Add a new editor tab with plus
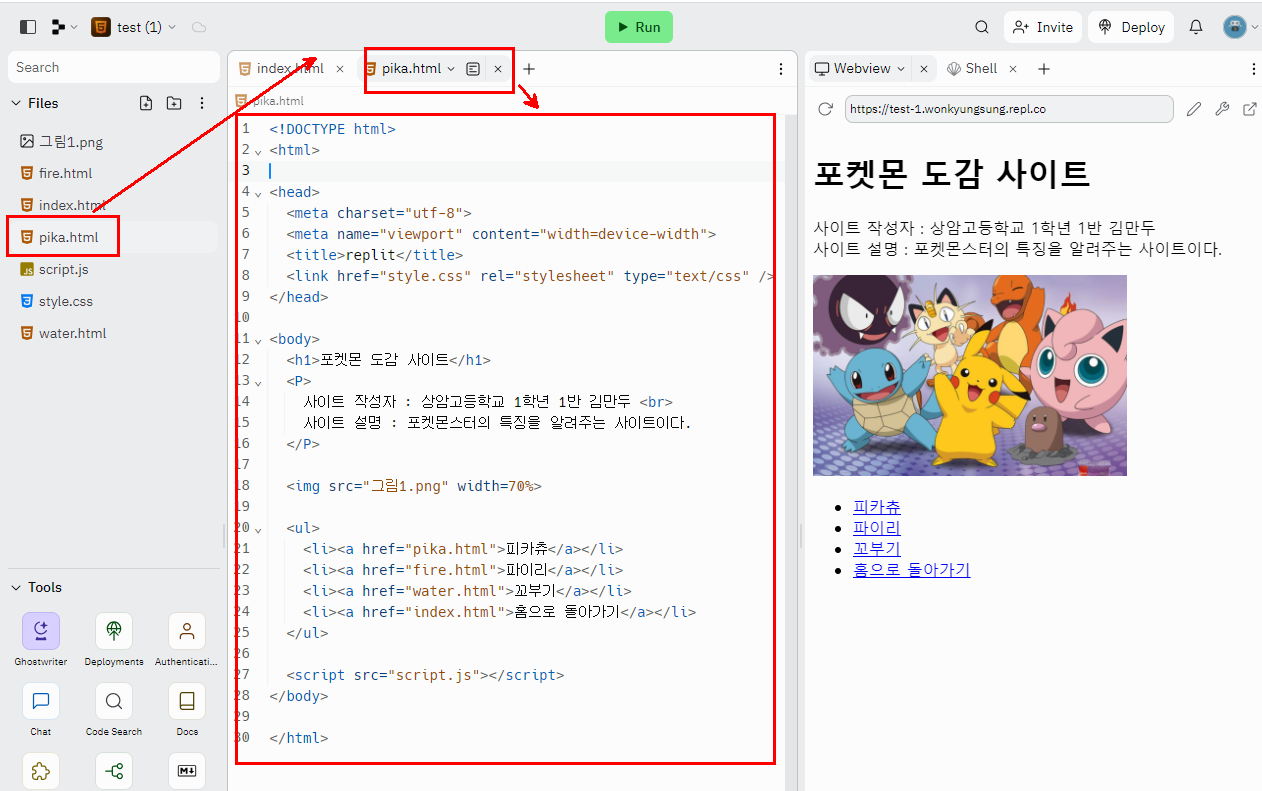Viewport: 1262px width, 791px height. [529, 69]
